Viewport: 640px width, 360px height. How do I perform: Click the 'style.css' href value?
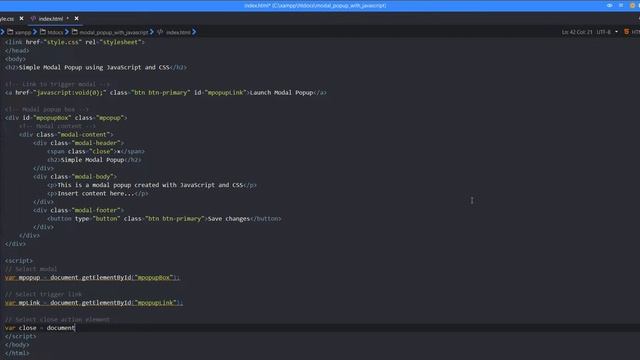pos(63,42)
